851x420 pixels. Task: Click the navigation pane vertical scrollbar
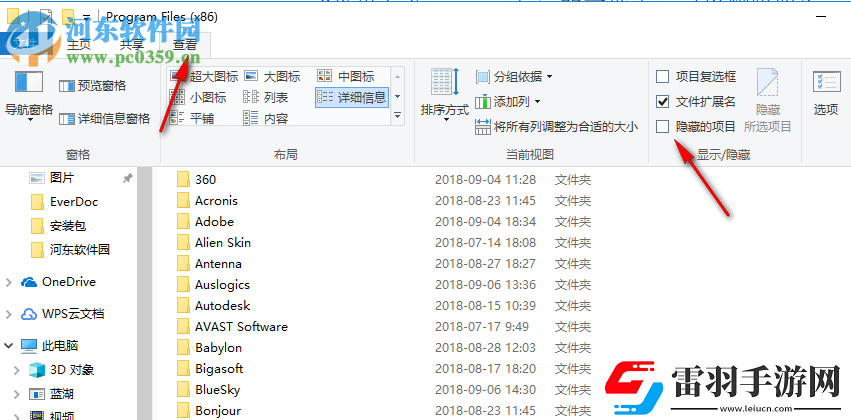145,293
